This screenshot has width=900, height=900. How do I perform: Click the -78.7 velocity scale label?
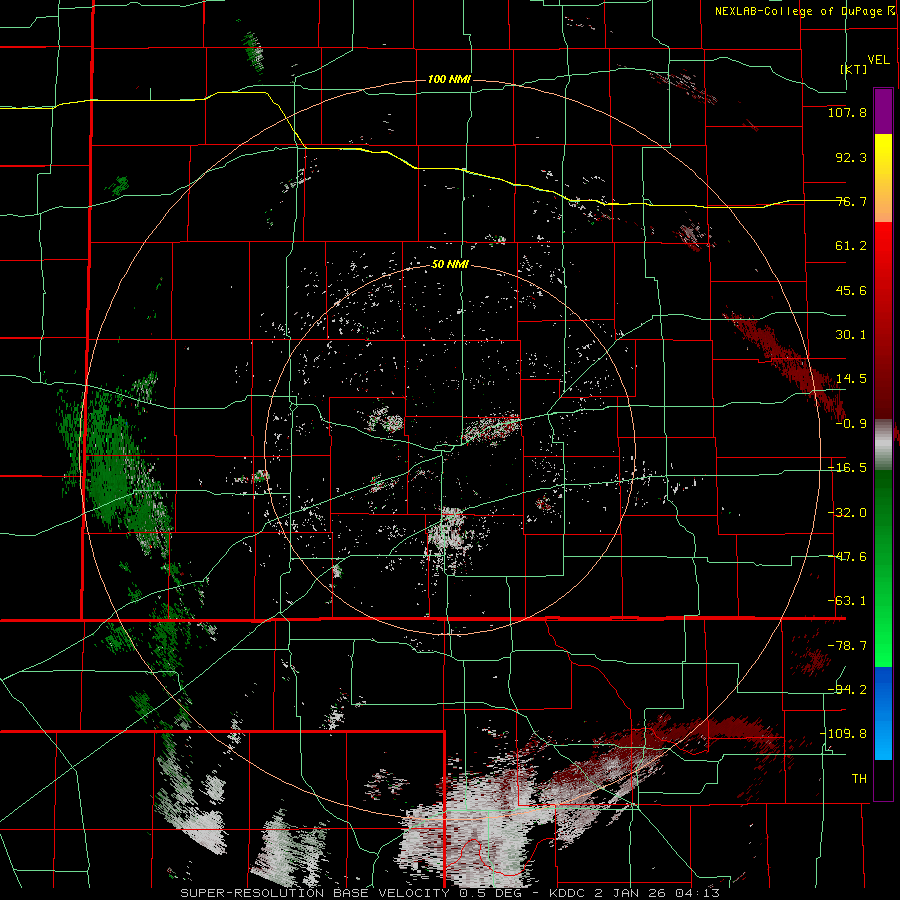pyautogui.click(x=847, y=646)
